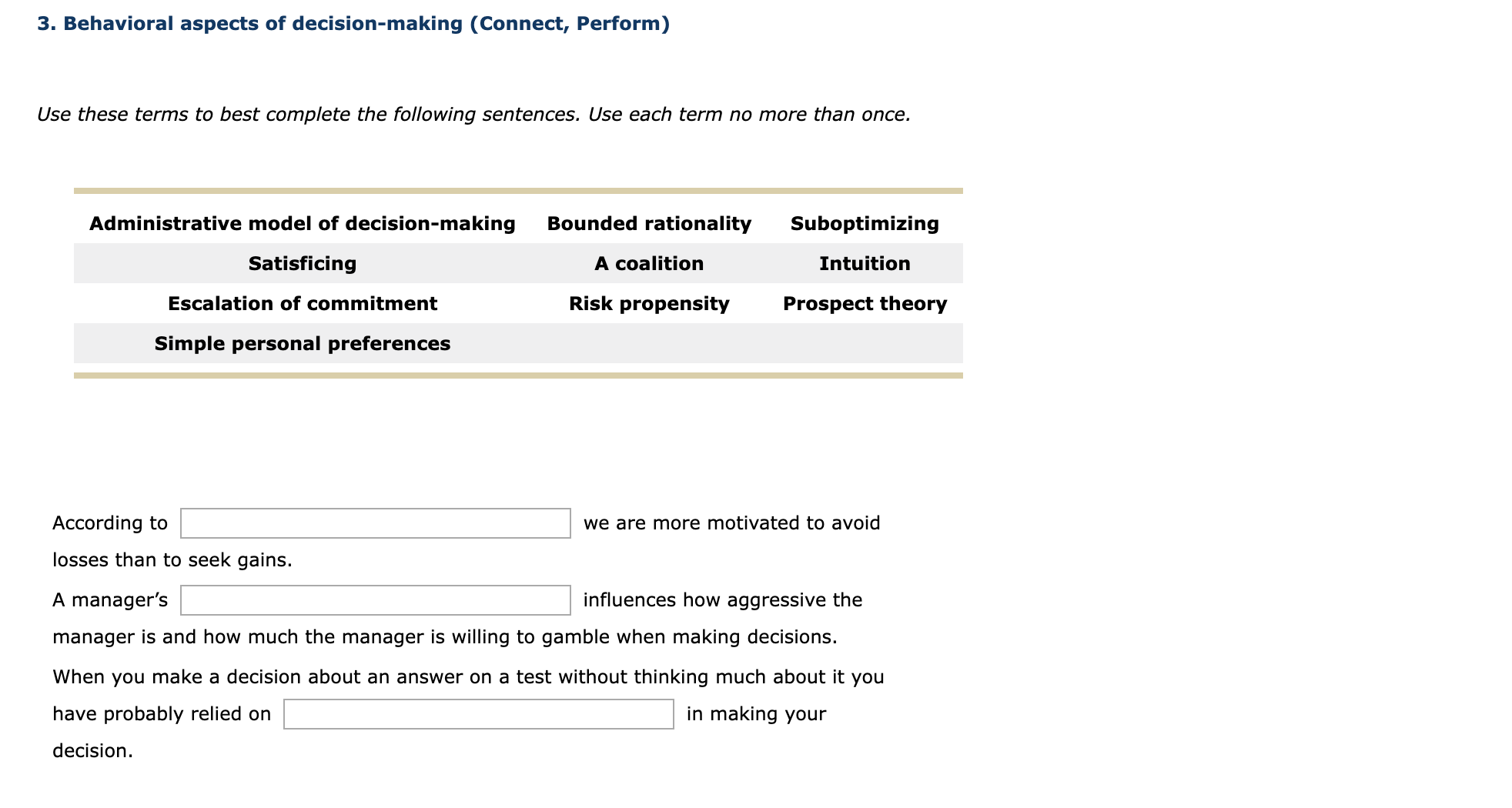Screen dimensions: 1512x808
Task: Select the term 'Risk propensity'
Action: [x=648, y=303]
